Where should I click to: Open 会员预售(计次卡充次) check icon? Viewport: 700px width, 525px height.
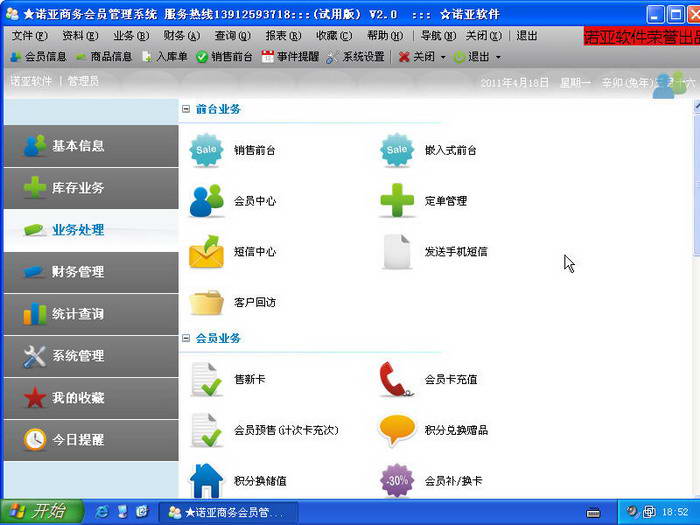206,430
